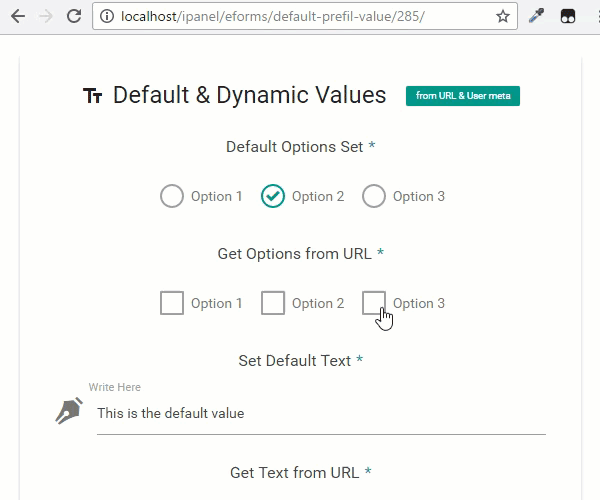600x500 pixels.
Task: Click the dark mask extension icon
Action: pos(567,16)
